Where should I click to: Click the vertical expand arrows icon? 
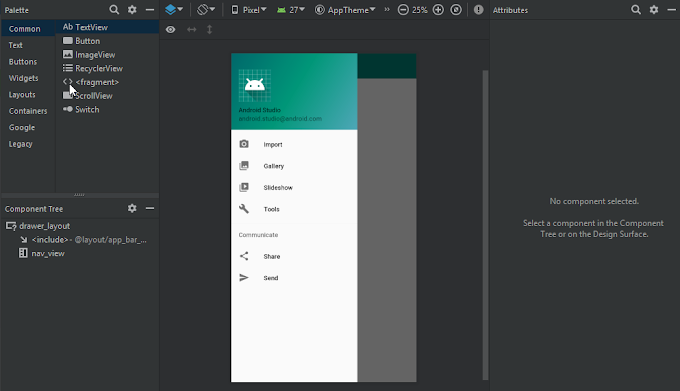click(x=209, y=29)
